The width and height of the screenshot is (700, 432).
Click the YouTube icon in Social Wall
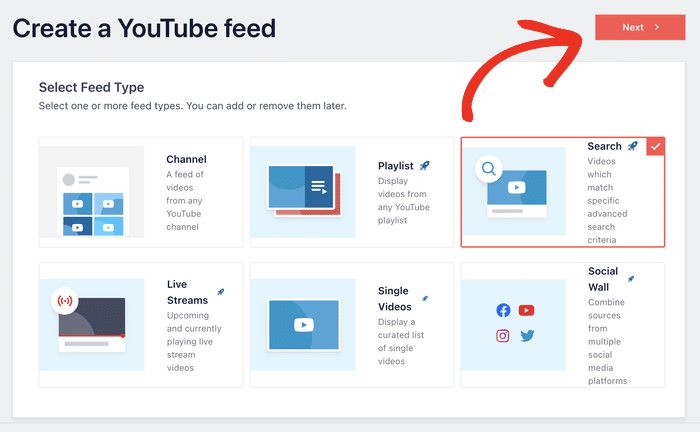click(x=527, y=311)
